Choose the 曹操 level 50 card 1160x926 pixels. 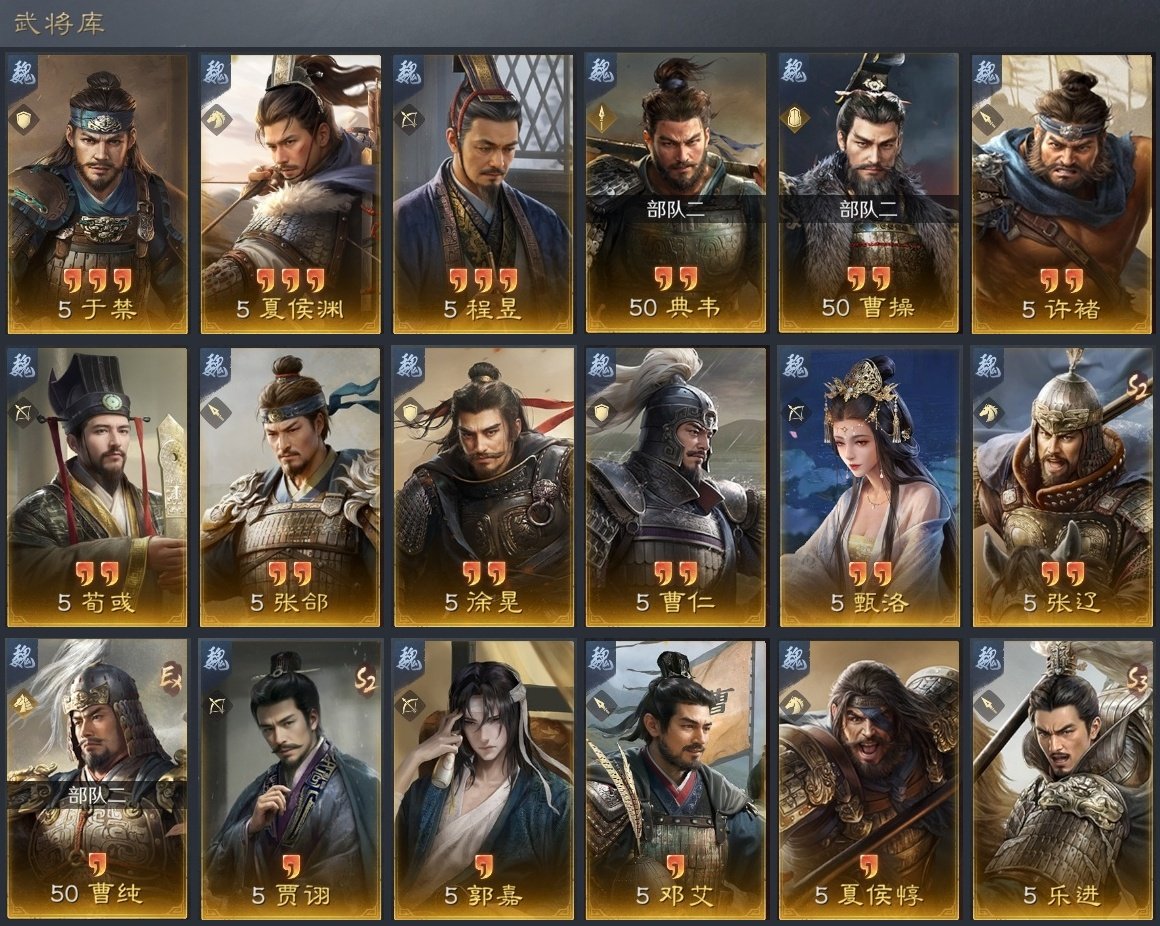[x=869, y=194]
